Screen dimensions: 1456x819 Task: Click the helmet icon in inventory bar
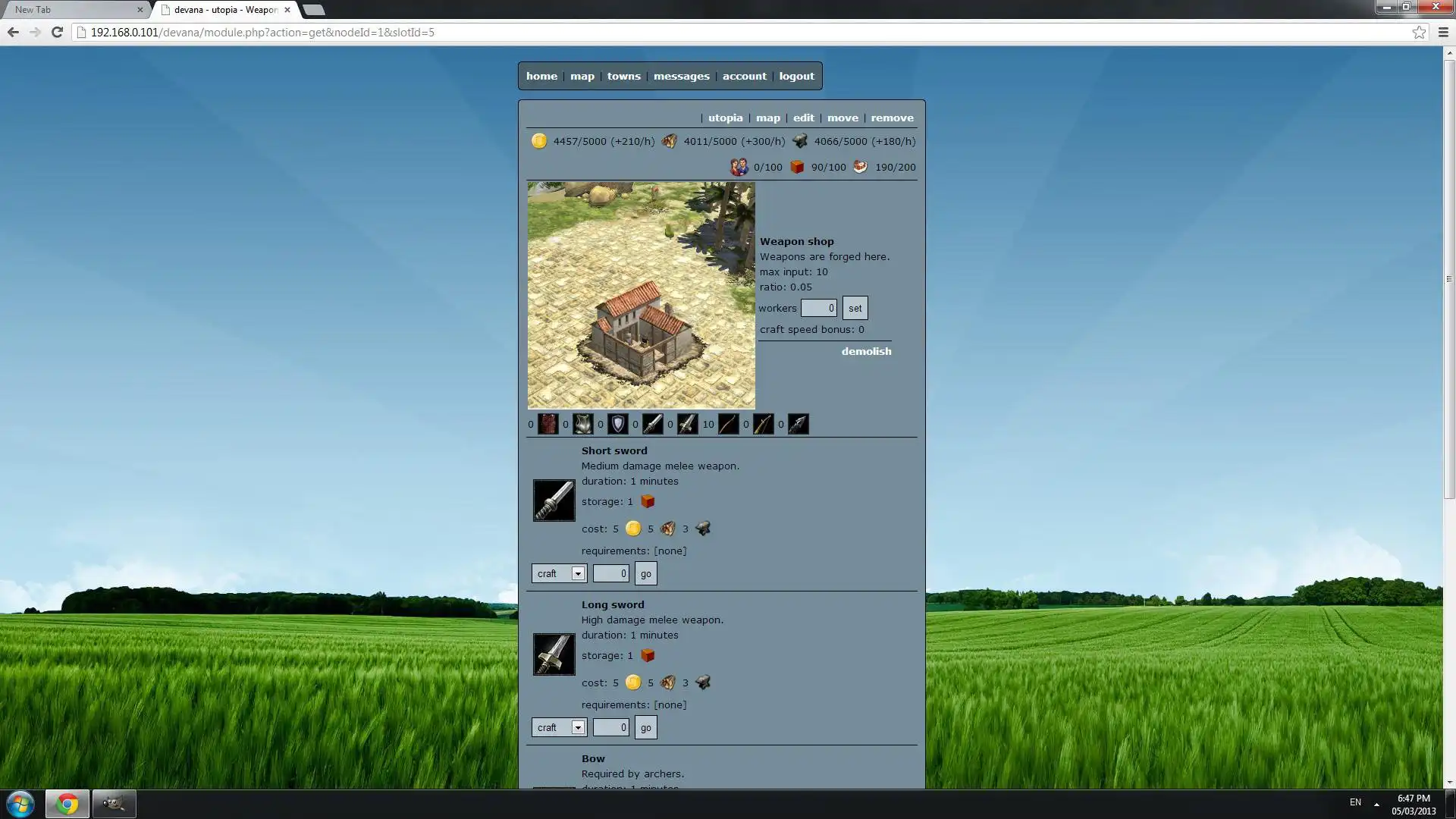click(x=582, y=424)
